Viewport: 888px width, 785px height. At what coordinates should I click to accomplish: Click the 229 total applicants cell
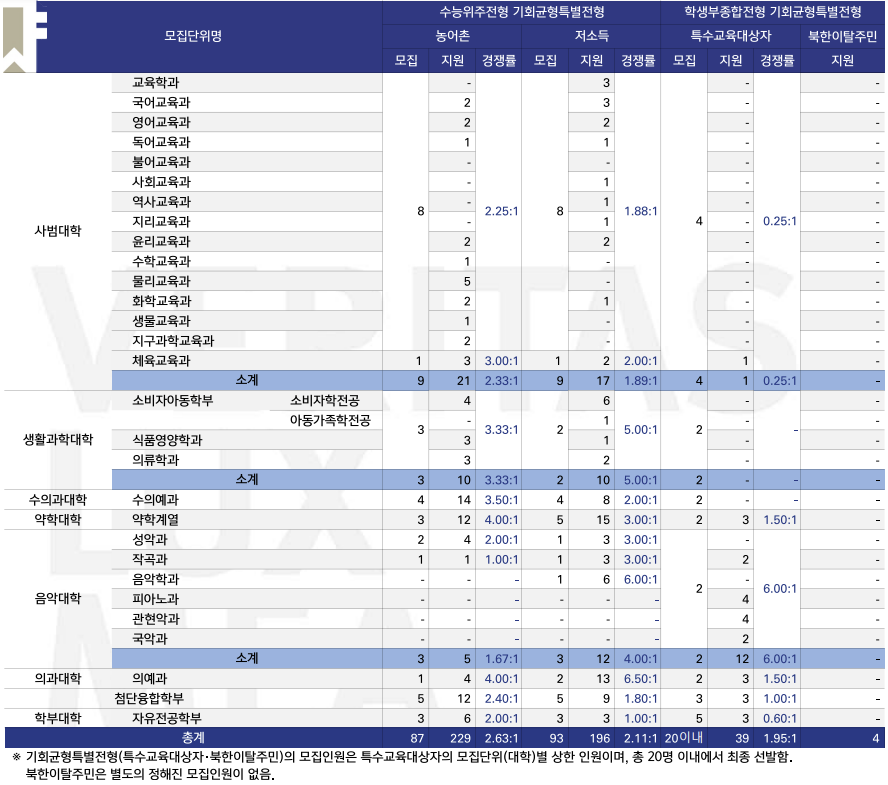[x=460, y=738]
